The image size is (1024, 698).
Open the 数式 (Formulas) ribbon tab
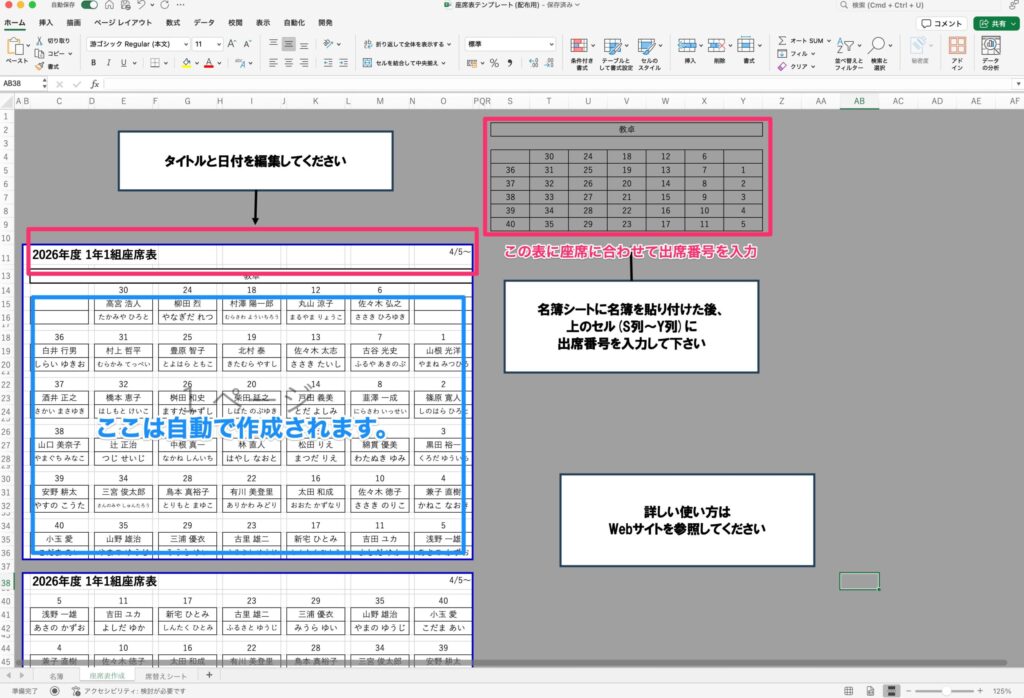[x=173, y=21]
